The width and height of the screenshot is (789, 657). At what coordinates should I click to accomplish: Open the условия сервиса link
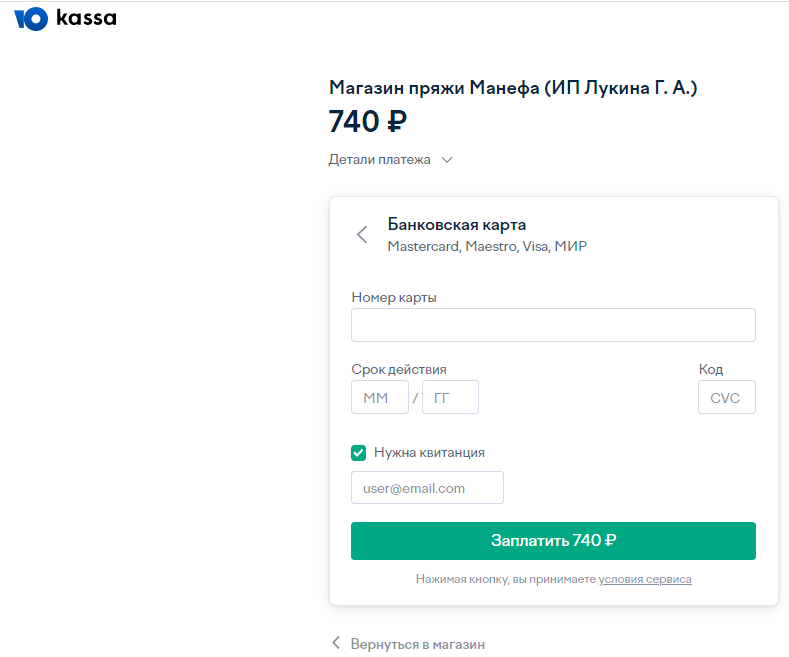coord(645,579)
